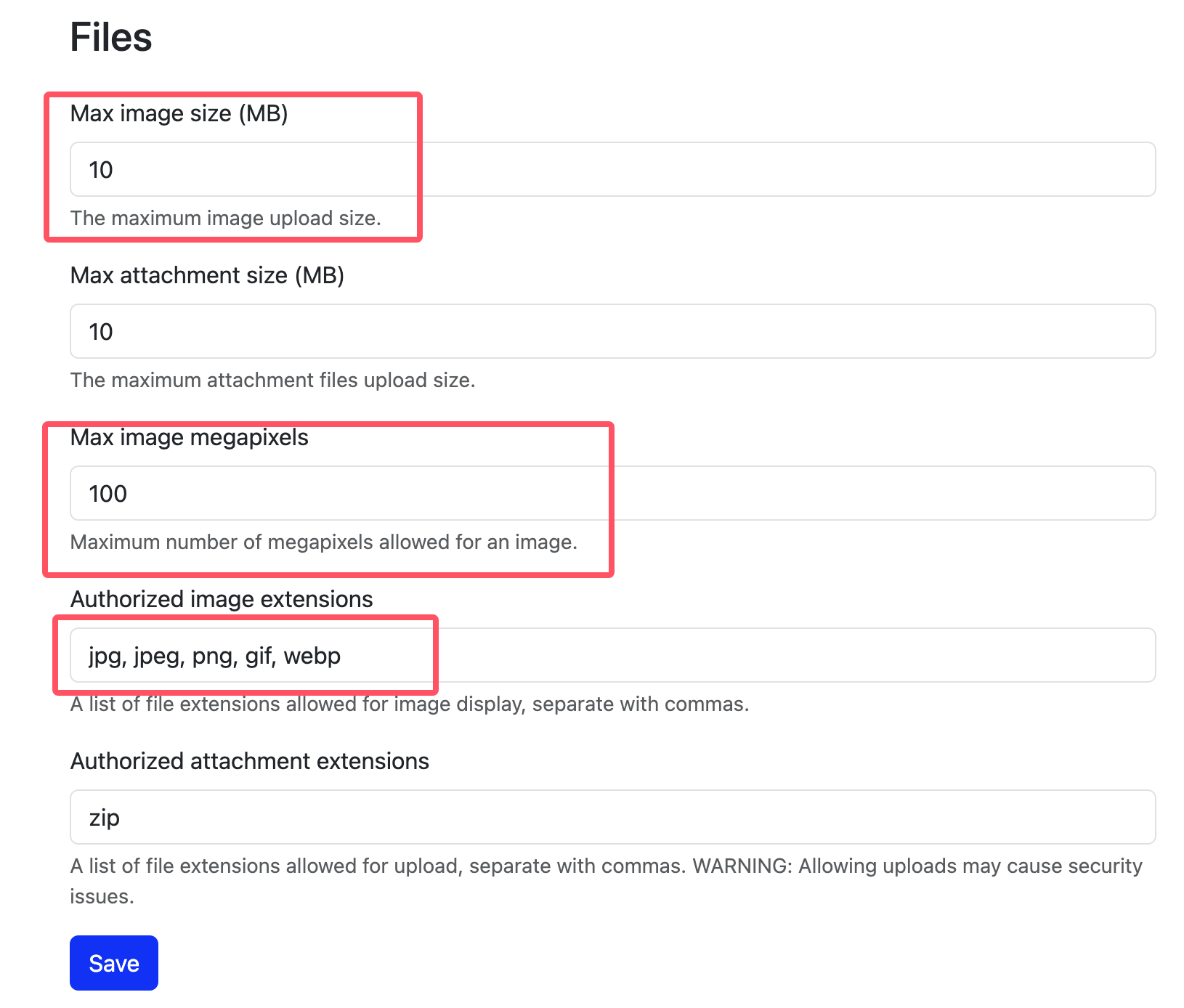Click the megapixels allowed help text
This screenshot has height=1008, width=1184.
pos(323,542)
